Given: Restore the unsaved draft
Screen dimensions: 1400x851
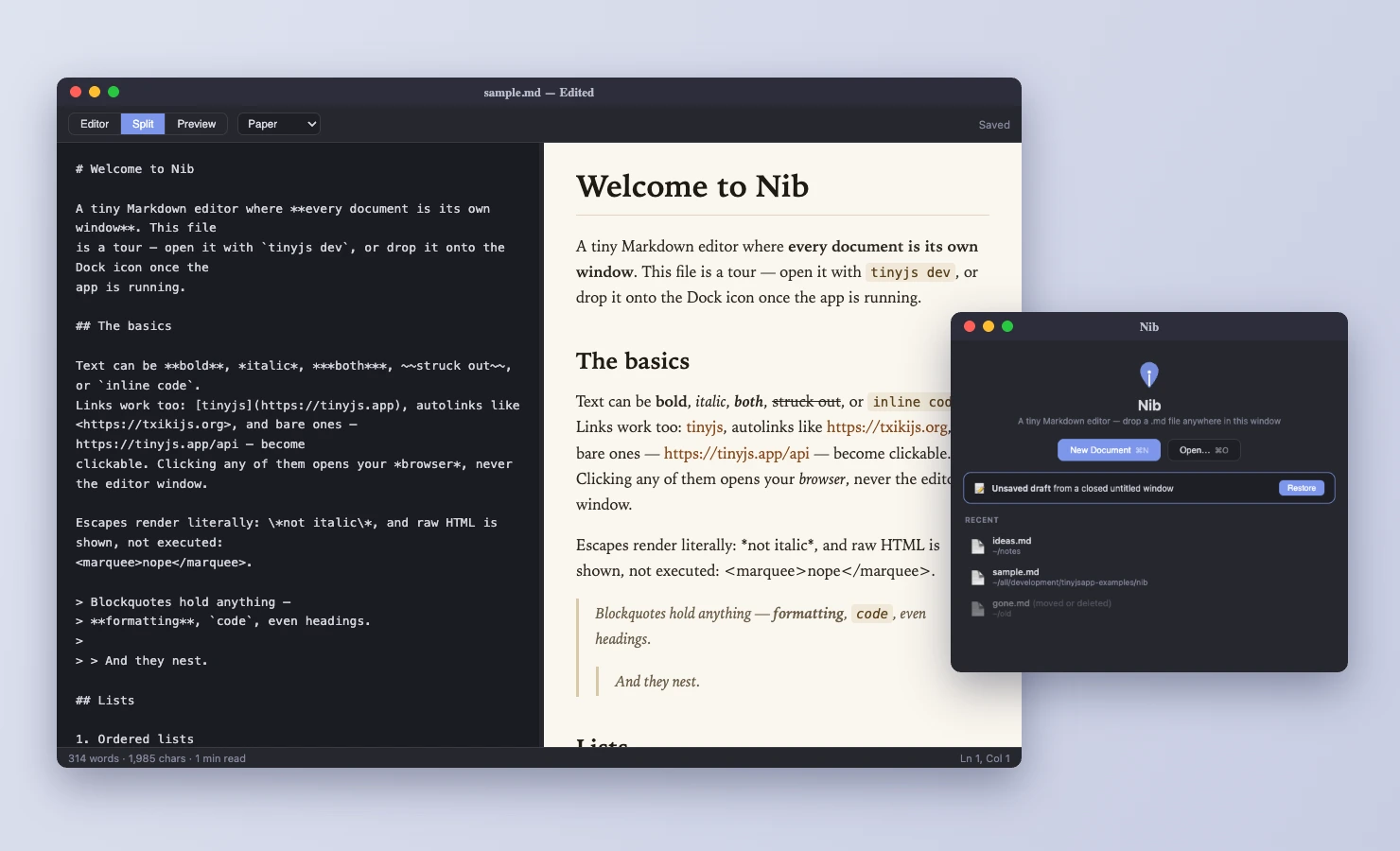Looking at the screenshot, I should coord(1302,488).
